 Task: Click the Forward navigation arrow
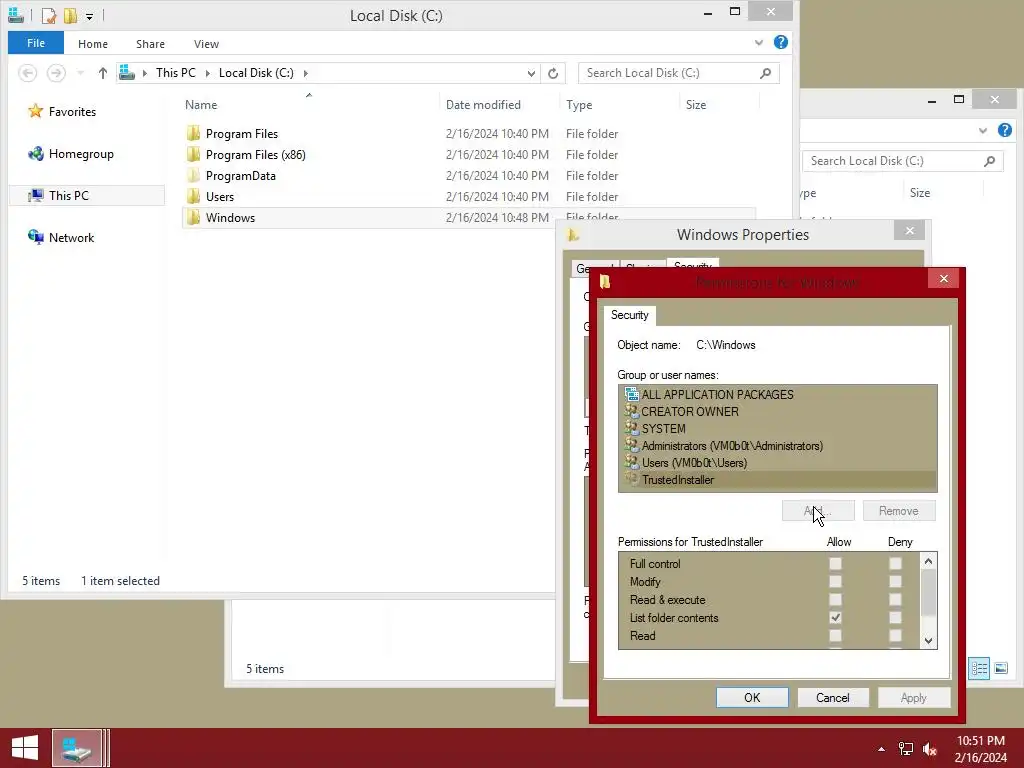tap(56, 72)
